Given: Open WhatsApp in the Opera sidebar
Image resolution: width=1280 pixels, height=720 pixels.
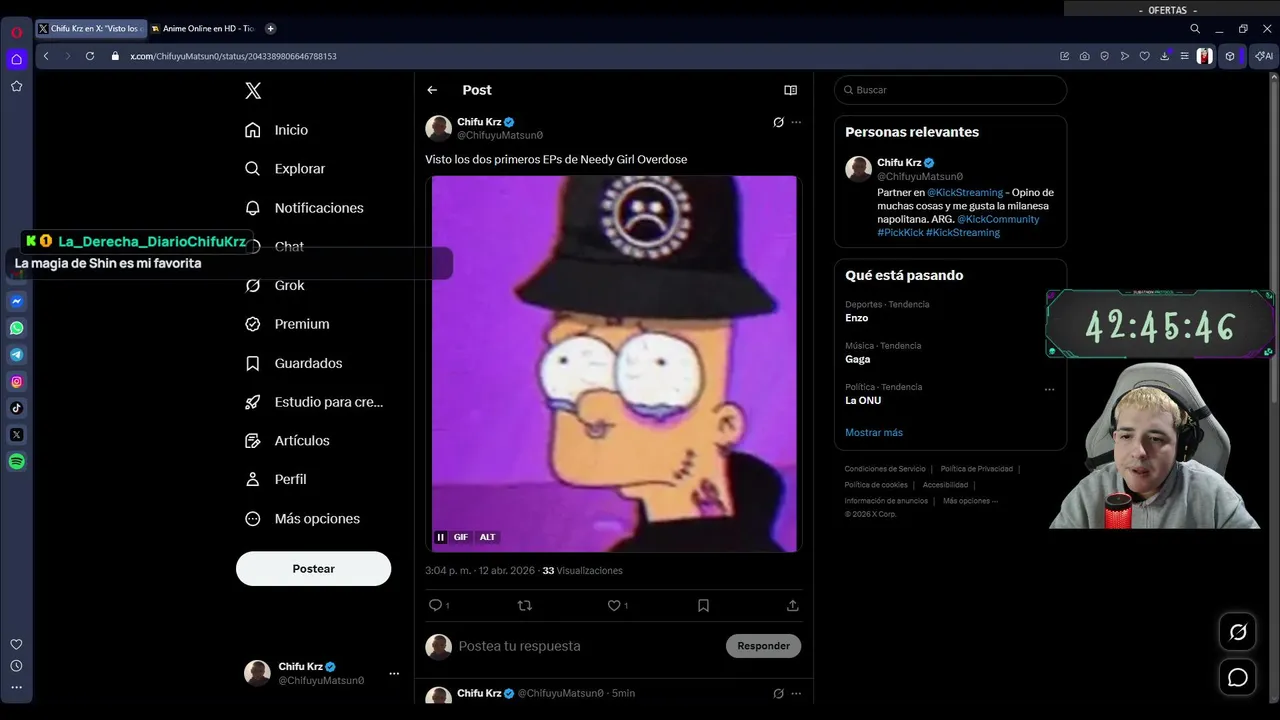Looking at the screenshot, I should [16, 328].
